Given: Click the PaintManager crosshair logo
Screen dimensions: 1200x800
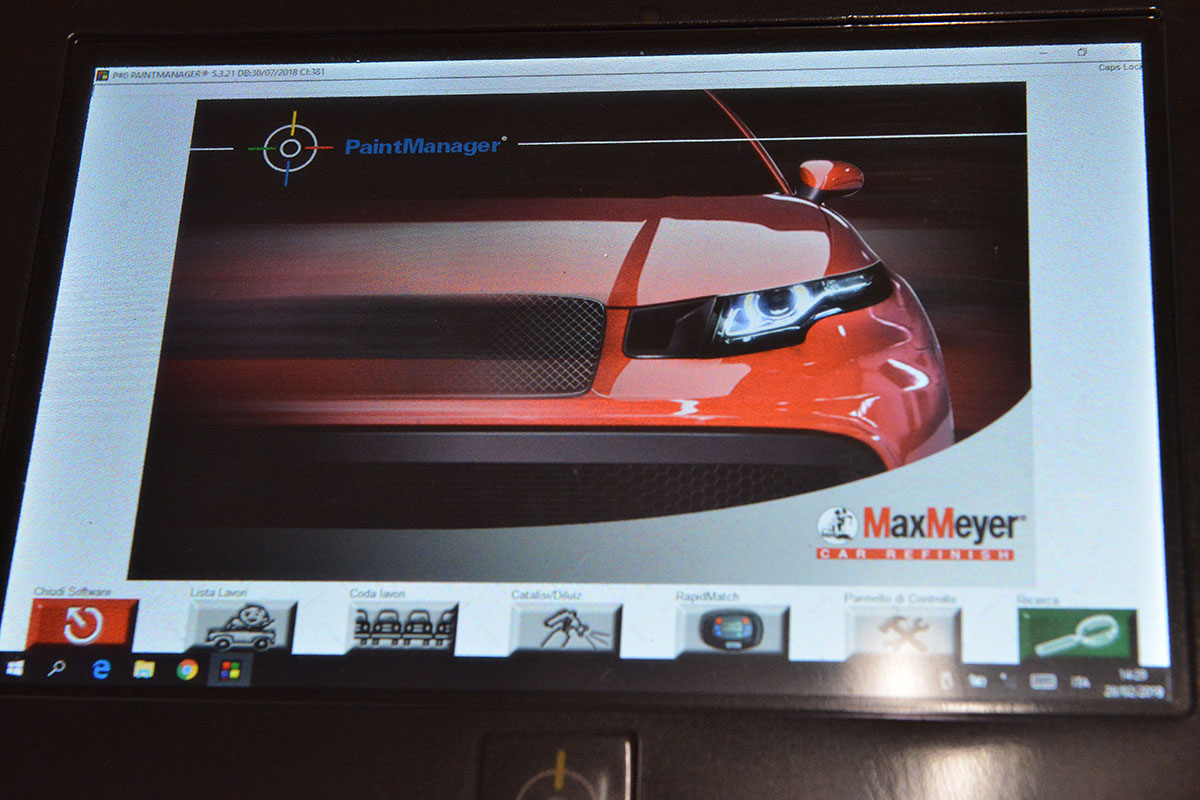Looking at the screenshot, I should 289,149.
